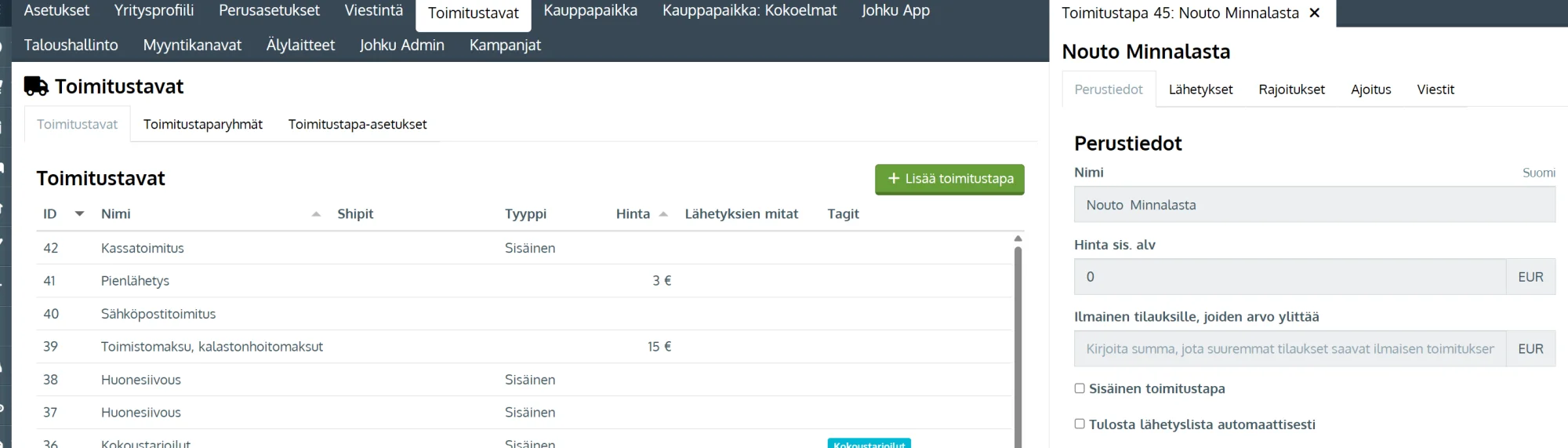Click the Lähetyksien mitat column header
Screen dimensions: 1568x448
coord(741,214)
